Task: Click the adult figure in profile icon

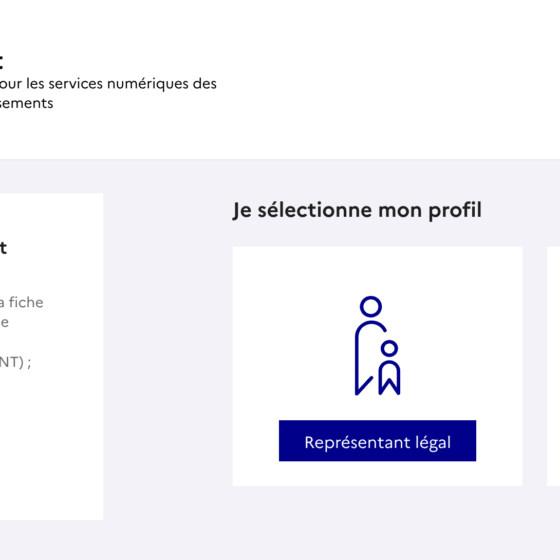Action: [x=370, y=346]
